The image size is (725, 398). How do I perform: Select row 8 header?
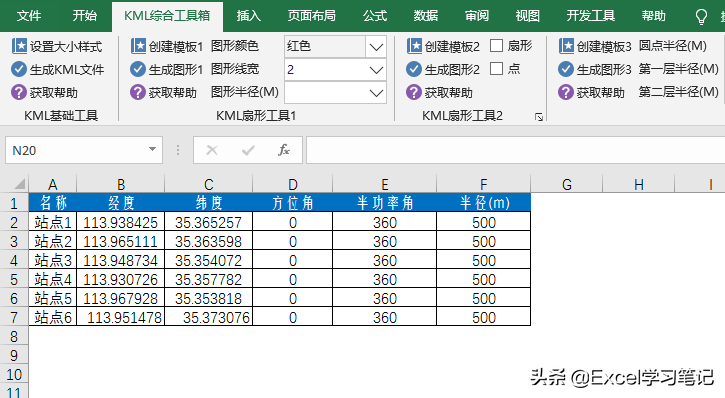click(14, 336)
